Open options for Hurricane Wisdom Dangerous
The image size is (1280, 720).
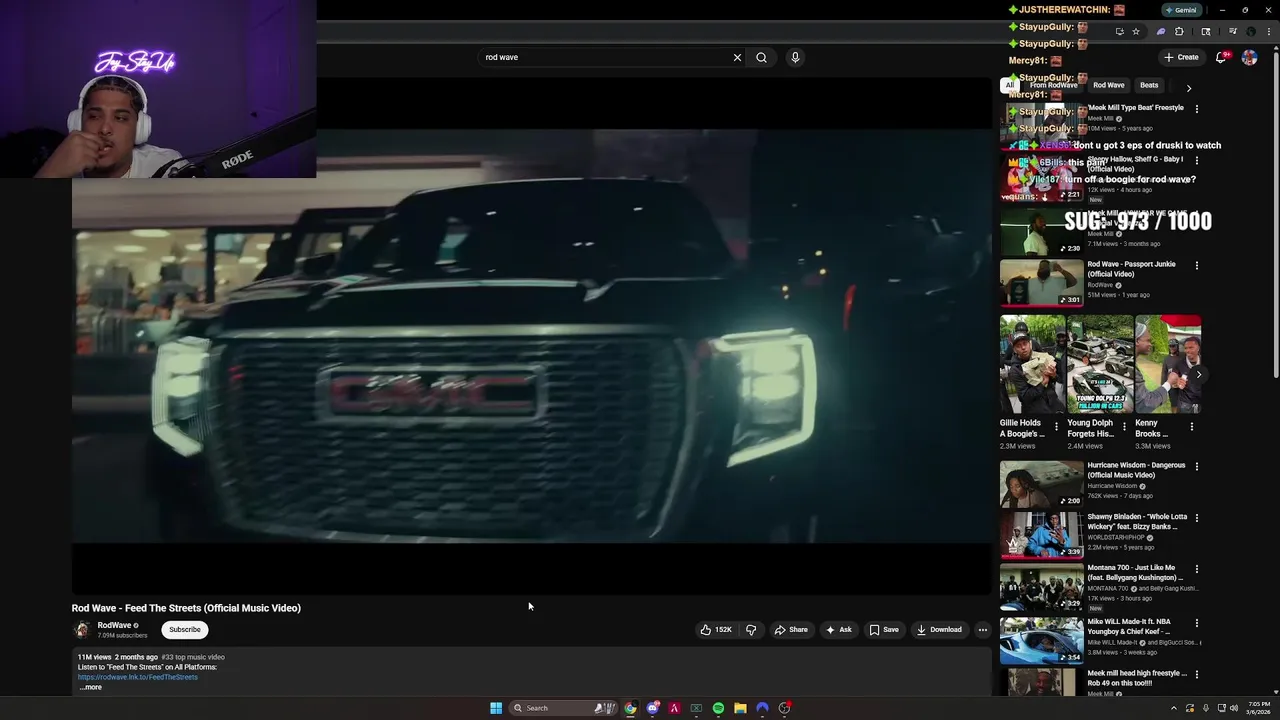tap(1197, 467)
